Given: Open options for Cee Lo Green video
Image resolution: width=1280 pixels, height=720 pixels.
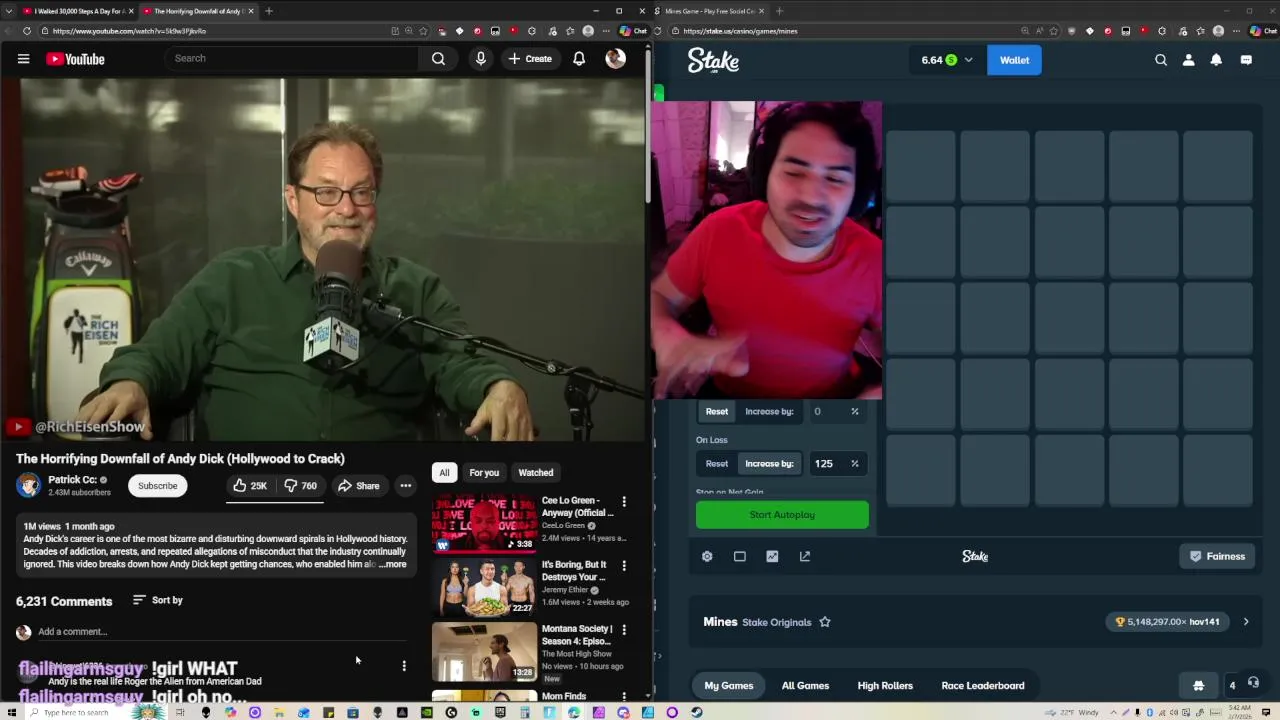Looking at the screenshot, I should pyautogui.click(x=624, y=501).
